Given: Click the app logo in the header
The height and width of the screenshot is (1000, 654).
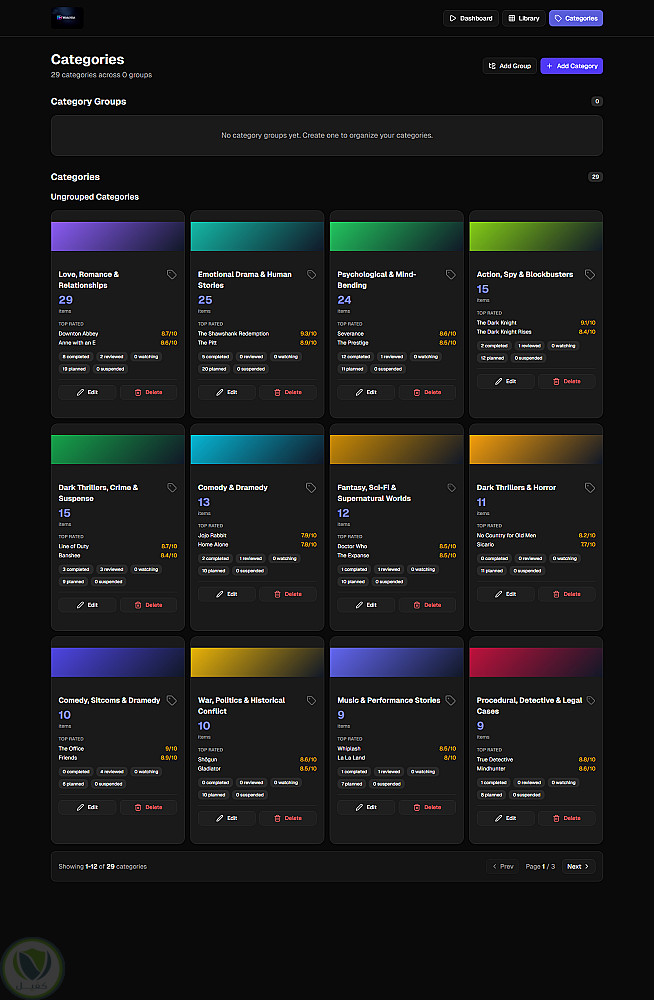Looking at the screenshot, I should 67,18.
